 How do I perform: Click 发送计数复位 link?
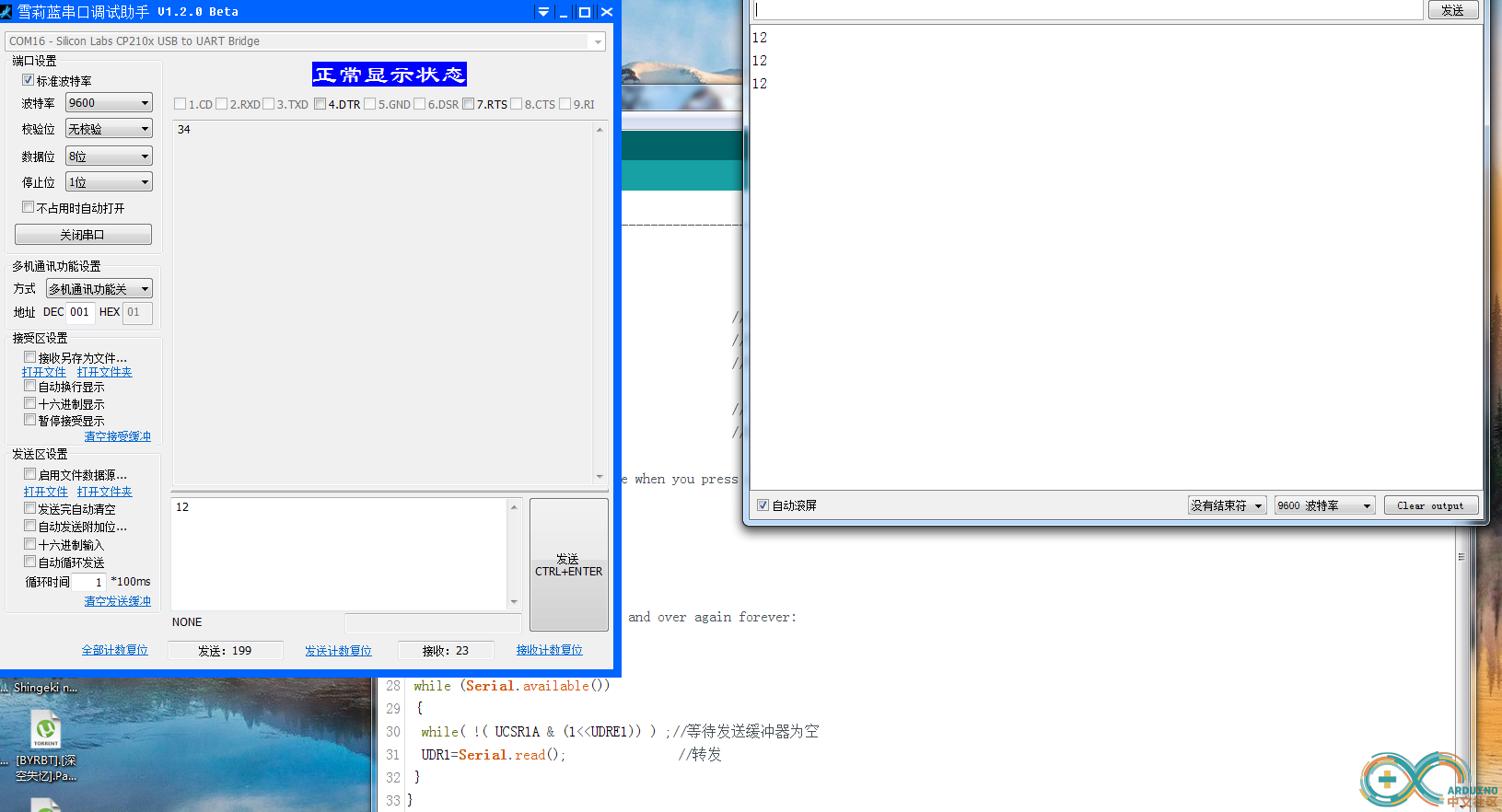tap(339, 651)
